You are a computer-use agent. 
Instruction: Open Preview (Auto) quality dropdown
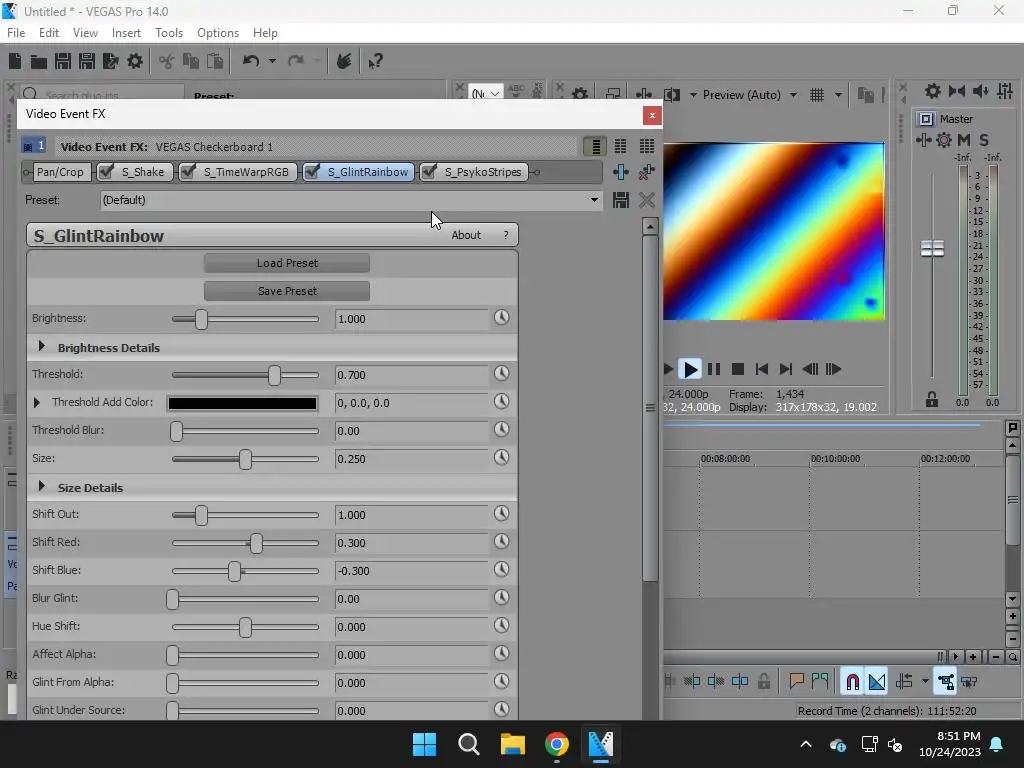tap(793, 95)
